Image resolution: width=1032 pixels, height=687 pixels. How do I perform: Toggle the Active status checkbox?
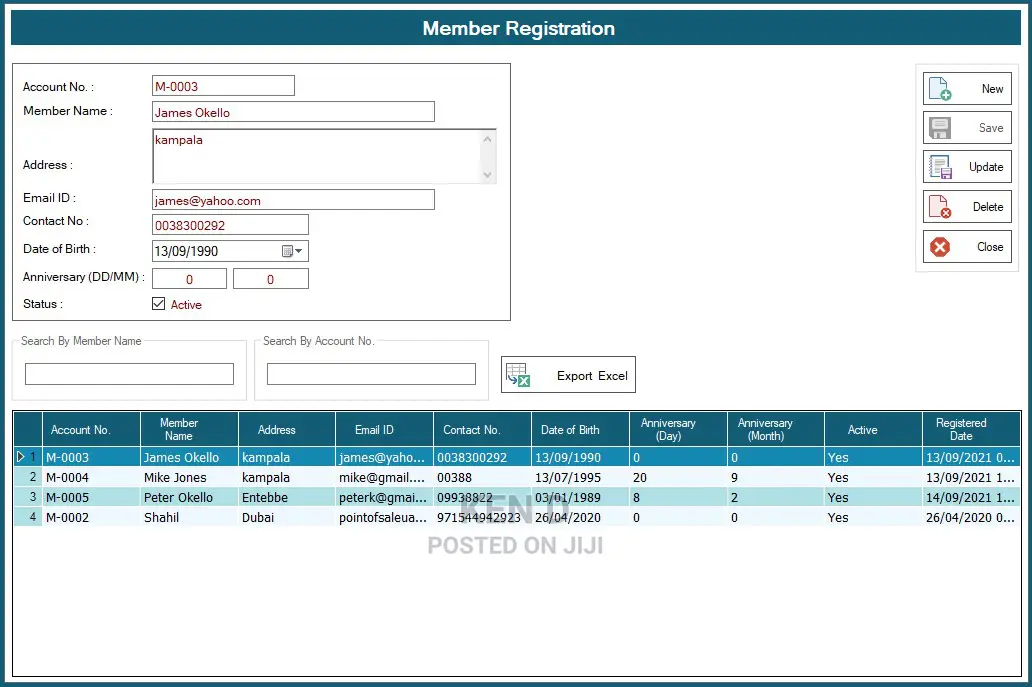click(x=159, y=303)
